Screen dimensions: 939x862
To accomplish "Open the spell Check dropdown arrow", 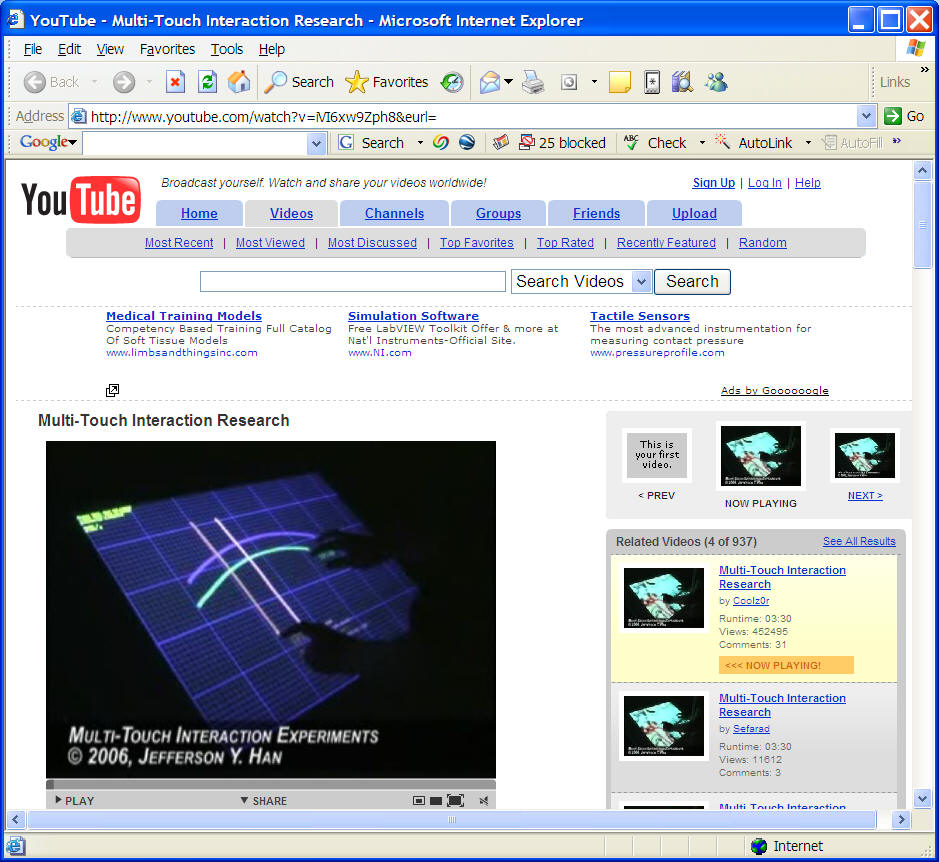I will [x=702, y=143].
